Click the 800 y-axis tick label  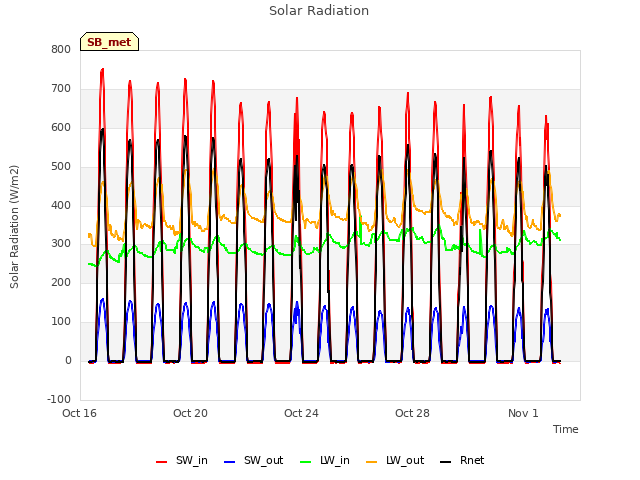[61, 50]
